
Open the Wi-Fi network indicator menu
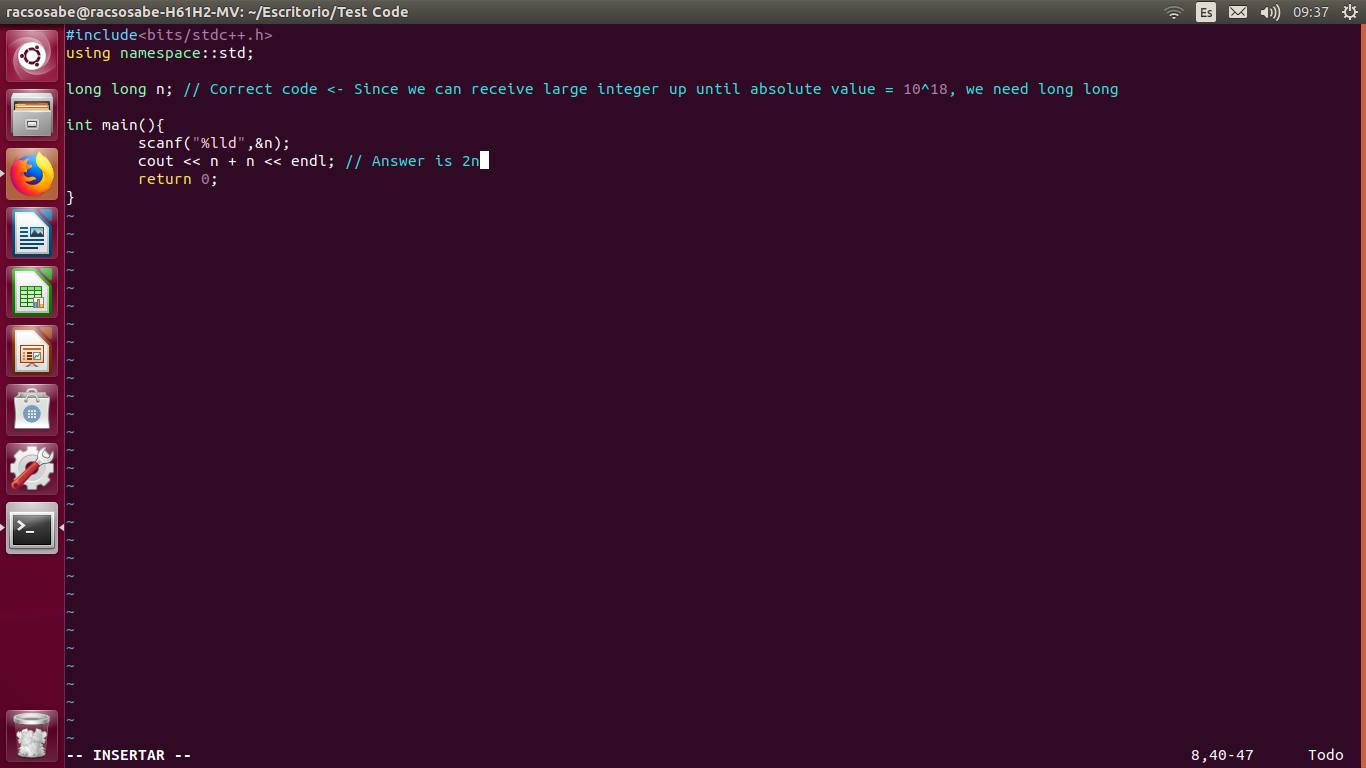coord(1174,12)
